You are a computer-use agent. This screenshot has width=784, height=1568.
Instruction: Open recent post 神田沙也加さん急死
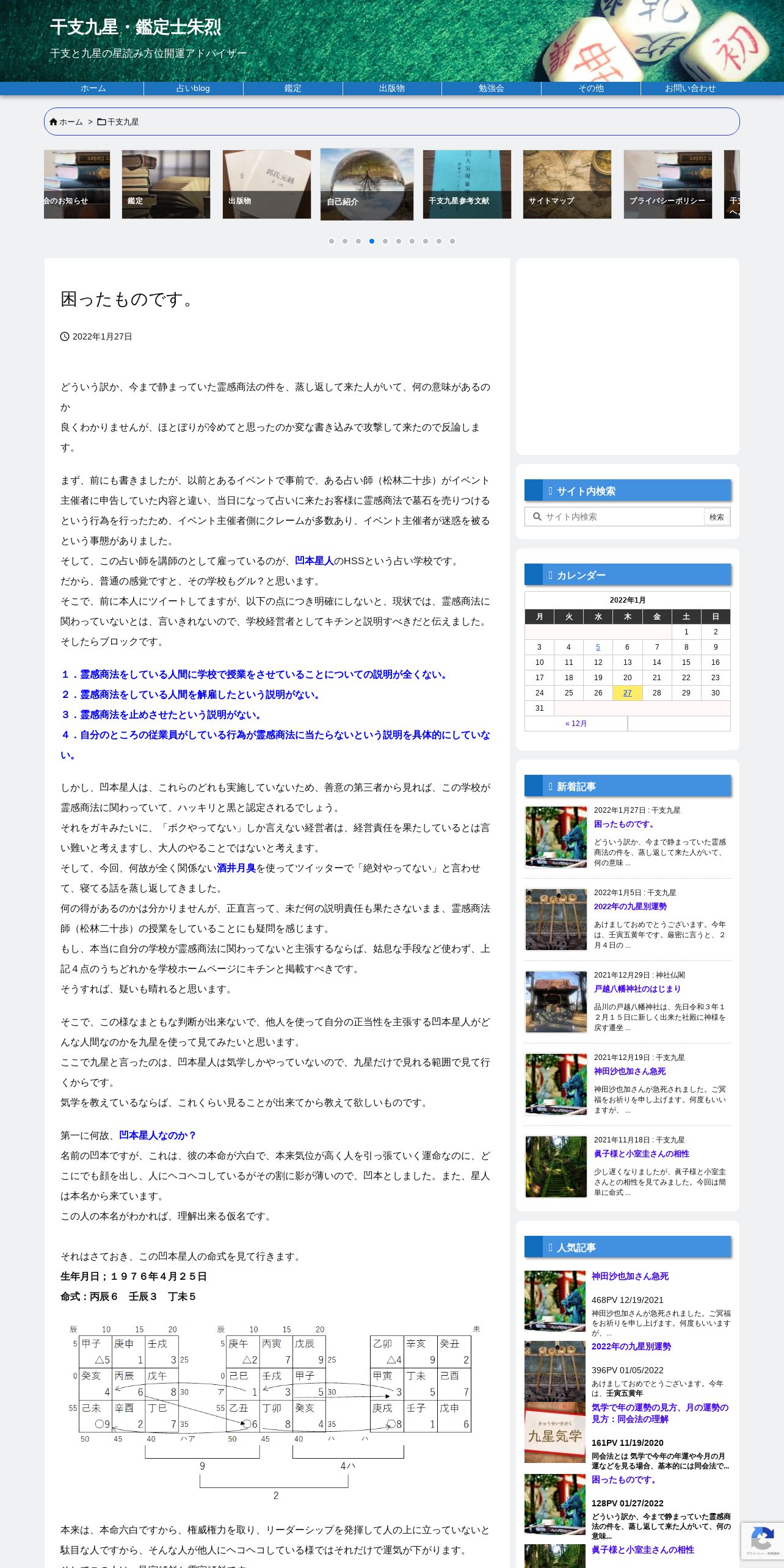630,1072
